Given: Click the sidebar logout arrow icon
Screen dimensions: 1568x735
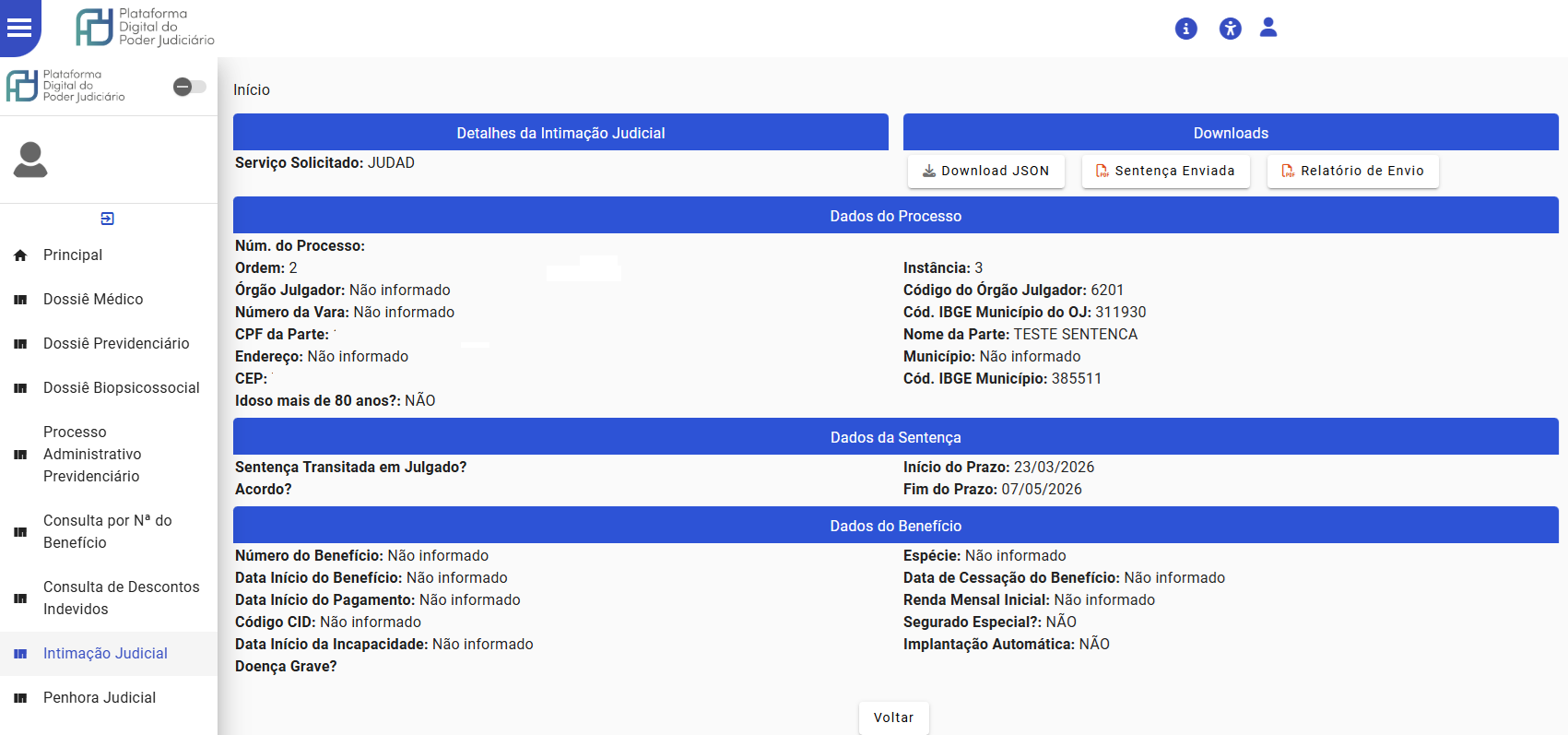Looking at the screenshot, I should (108, 219).
